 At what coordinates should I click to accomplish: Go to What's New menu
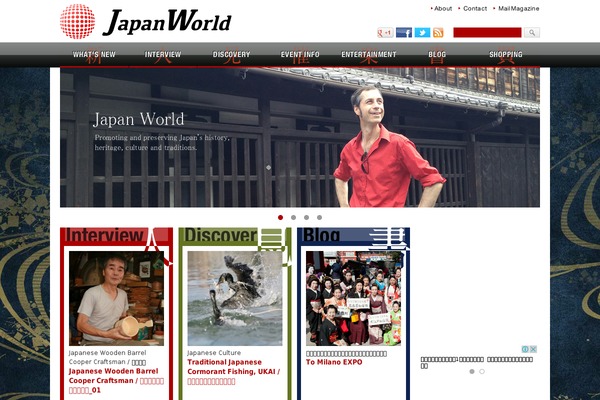(x=94, y=55)
